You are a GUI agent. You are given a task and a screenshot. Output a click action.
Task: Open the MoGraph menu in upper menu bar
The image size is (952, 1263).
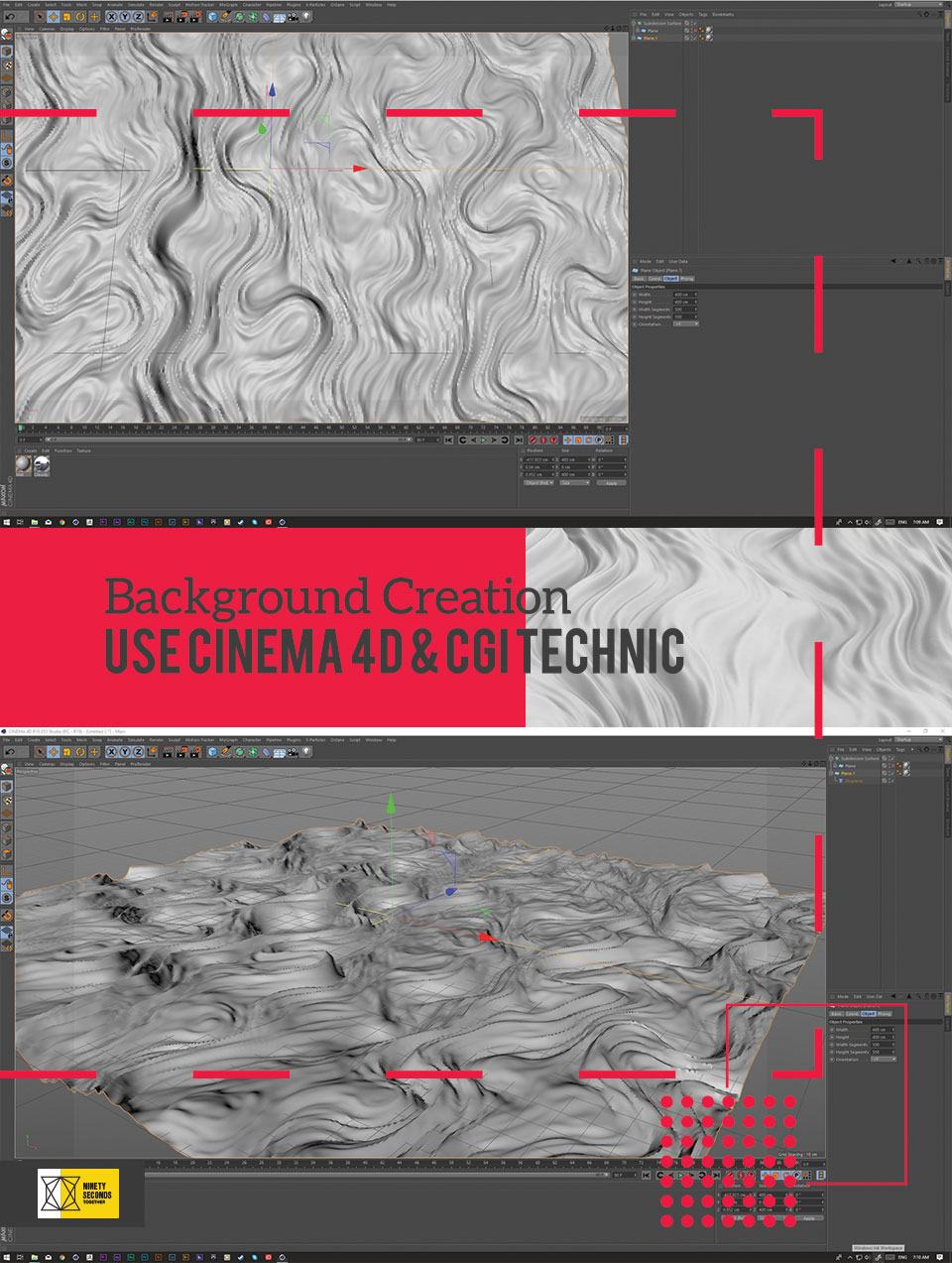coord(228,4)
